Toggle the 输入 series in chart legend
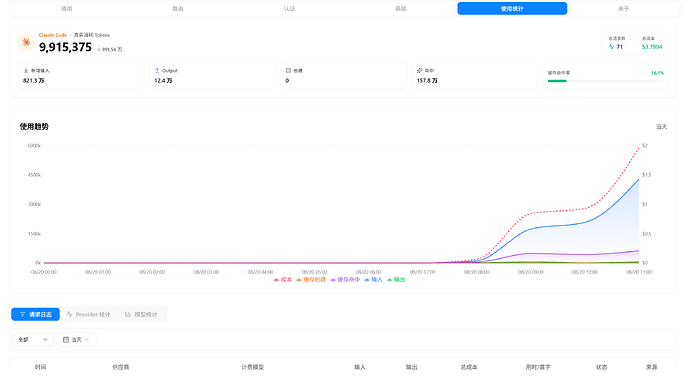The image size is (690, 376). click(374, 280)
